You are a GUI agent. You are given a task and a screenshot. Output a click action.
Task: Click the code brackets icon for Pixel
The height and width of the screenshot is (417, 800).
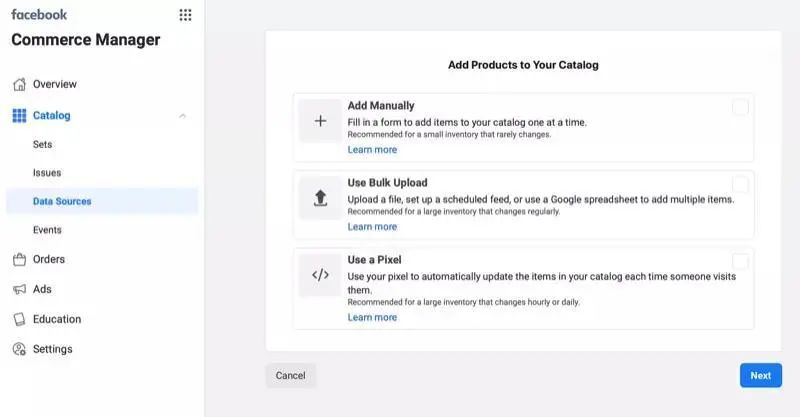coord(320,275)
